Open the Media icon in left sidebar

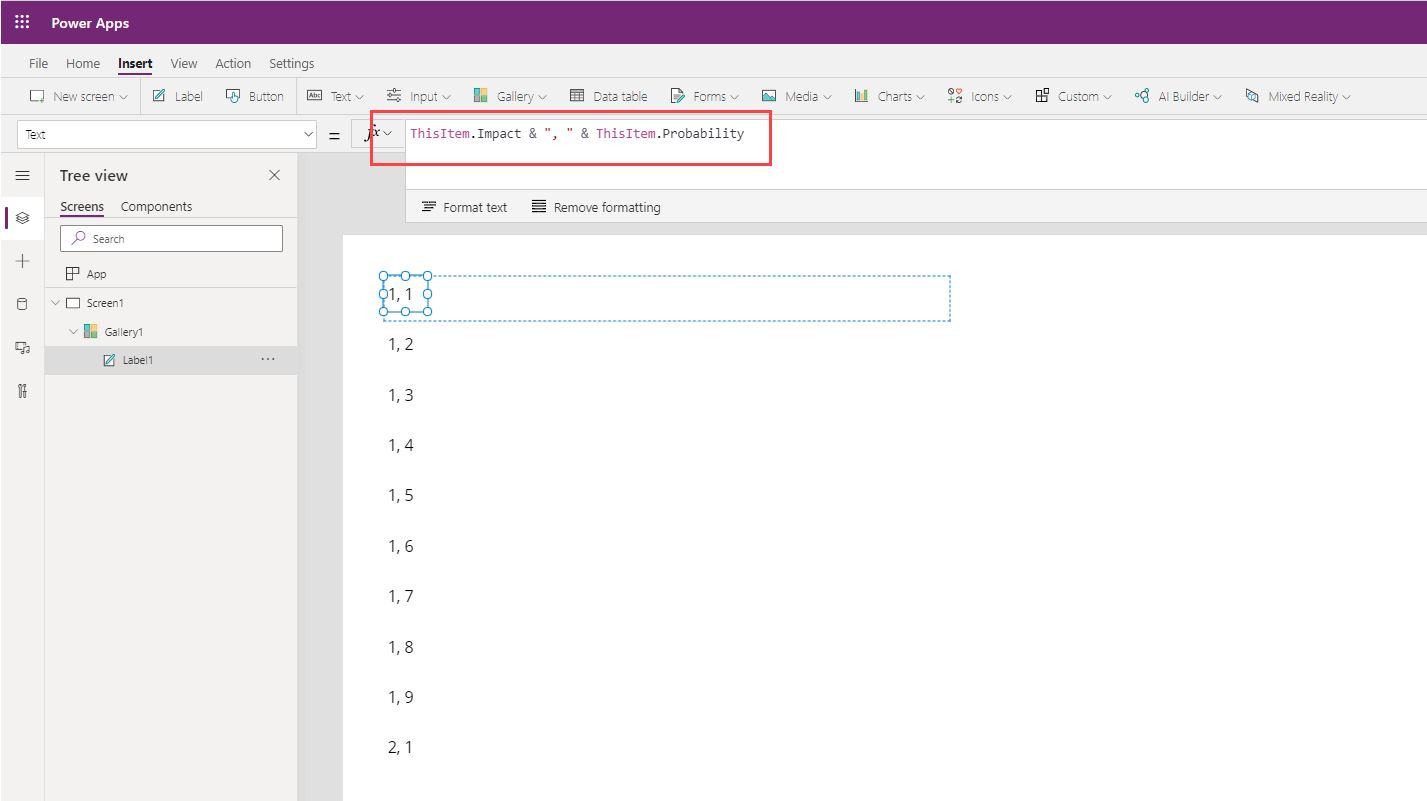pos(22,347)
